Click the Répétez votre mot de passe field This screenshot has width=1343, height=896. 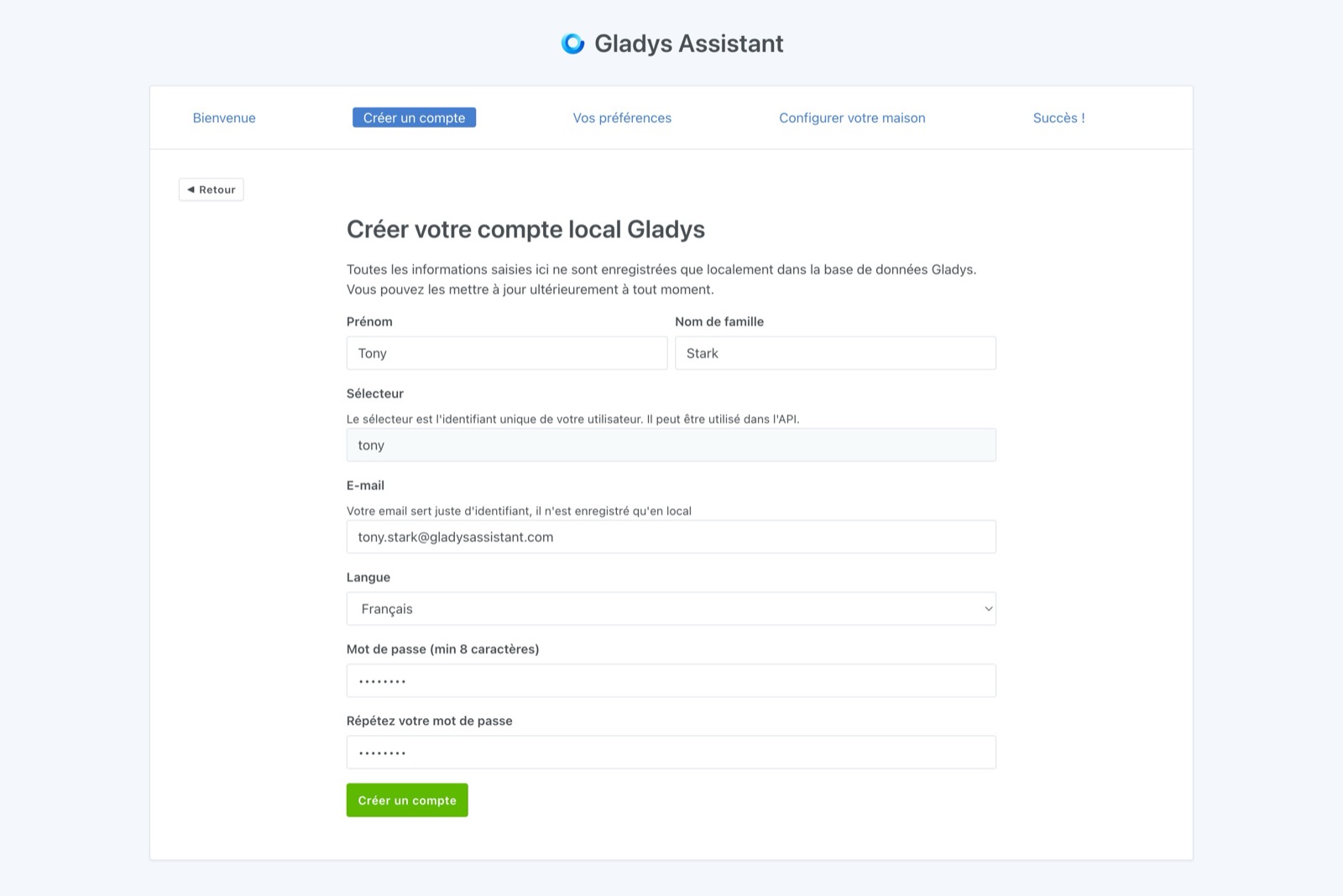tap(671, 752)
